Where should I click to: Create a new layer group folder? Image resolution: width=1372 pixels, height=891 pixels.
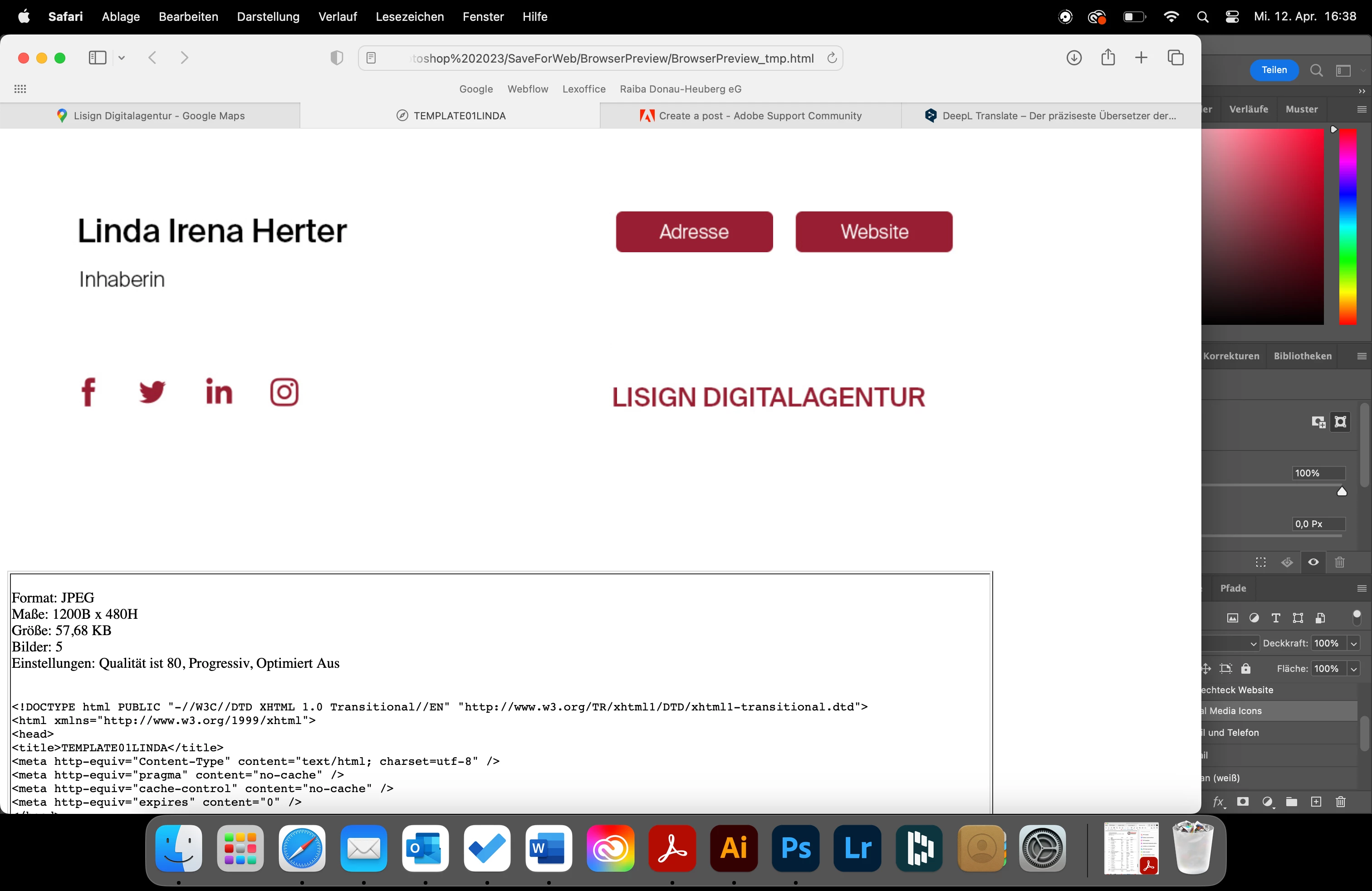click(x=1291, y=802)
